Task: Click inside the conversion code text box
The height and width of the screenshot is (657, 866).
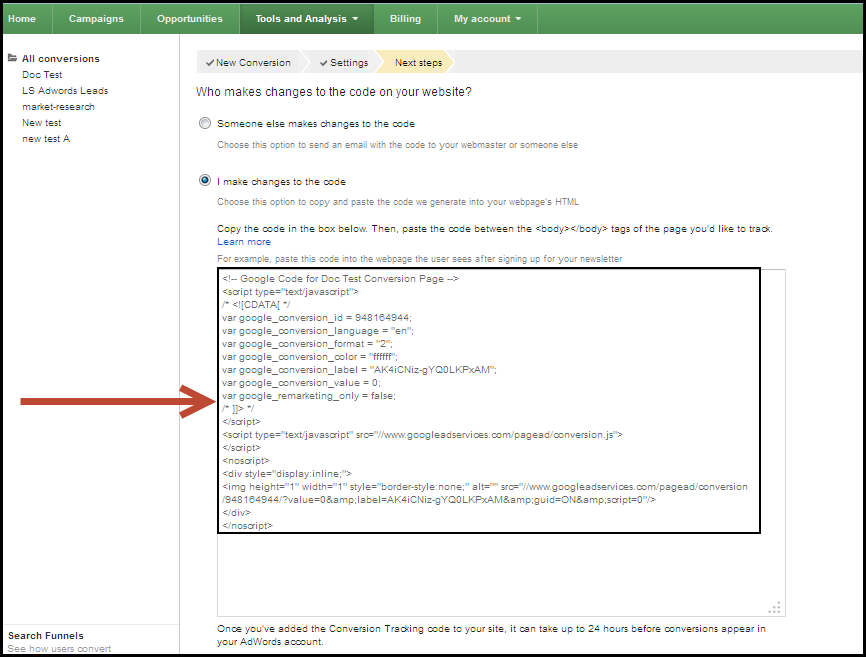Action: pyautogui.click(x=500, y=570)
